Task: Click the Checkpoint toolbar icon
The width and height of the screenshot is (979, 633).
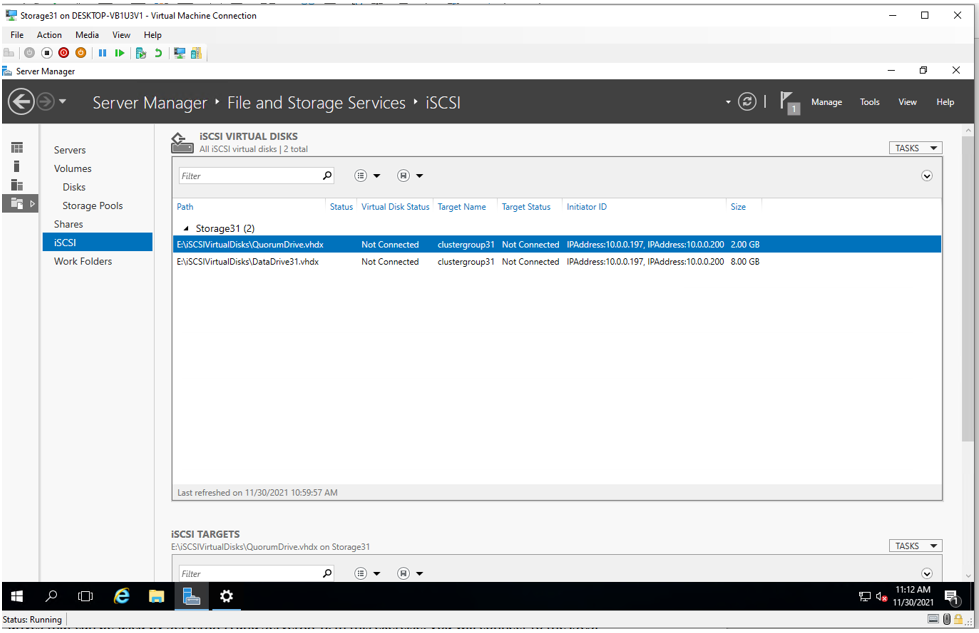Action: click(141, 53)
